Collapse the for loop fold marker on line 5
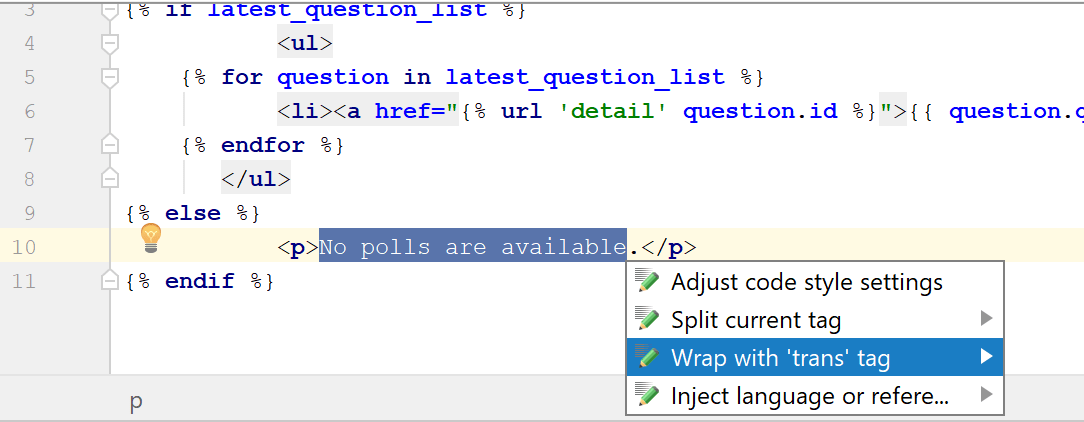Viewport: 1084px width, 422px height. [110, 77]
